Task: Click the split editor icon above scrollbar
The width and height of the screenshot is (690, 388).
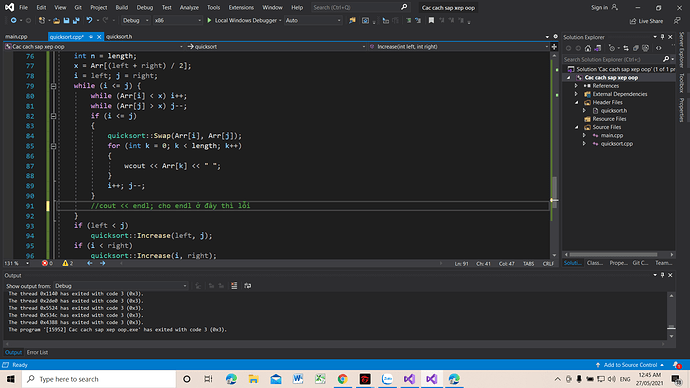Action: click(554, 47)
